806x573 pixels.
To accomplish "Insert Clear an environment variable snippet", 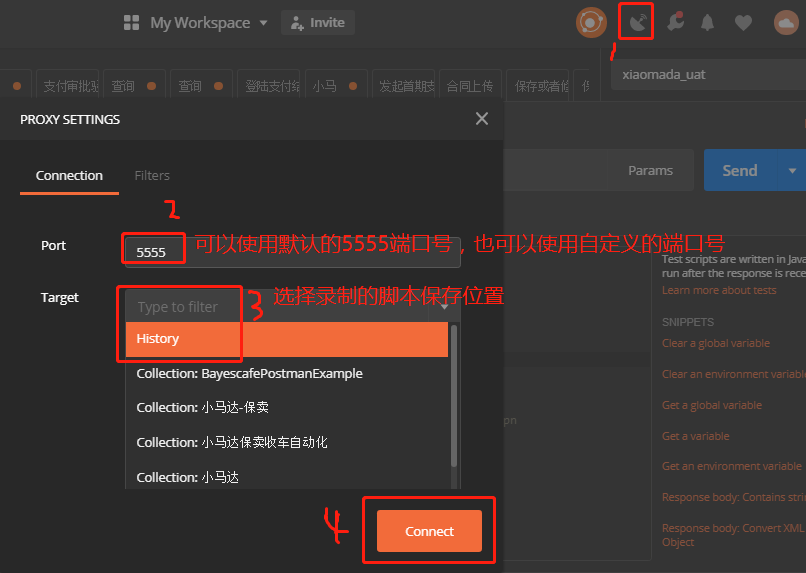I will coord(734,374).
